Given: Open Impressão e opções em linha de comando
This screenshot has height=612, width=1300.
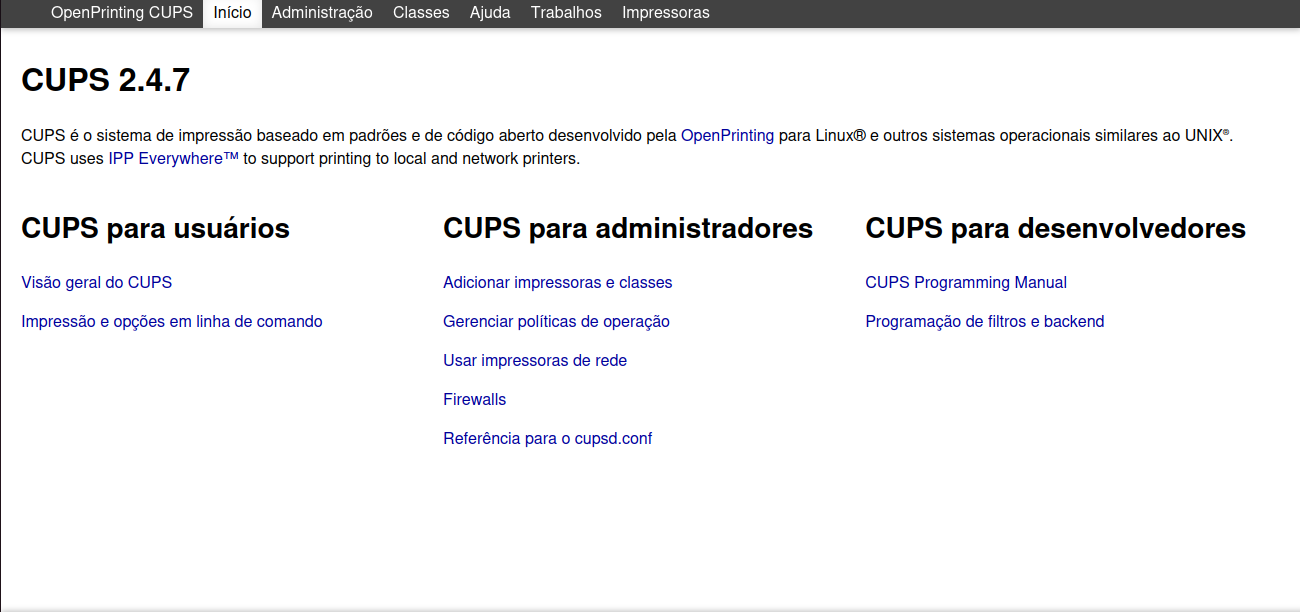Looking at the screenshot, I should (x=172, y=321).
